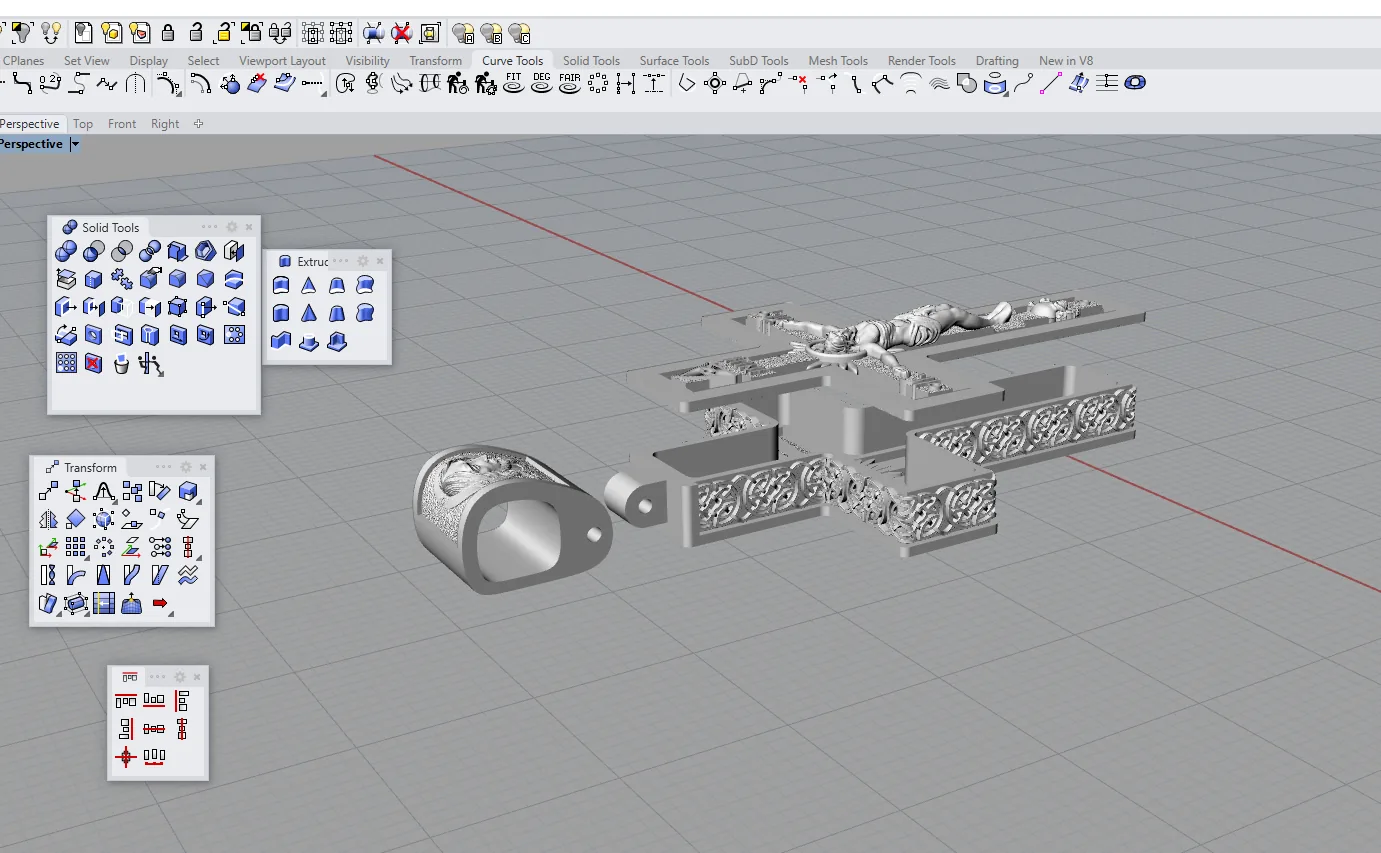This screenshot has width=1381, height=853.
Task: Choose the Boolean Difference icon in Solid Tools
Action: tap(94, 251)
